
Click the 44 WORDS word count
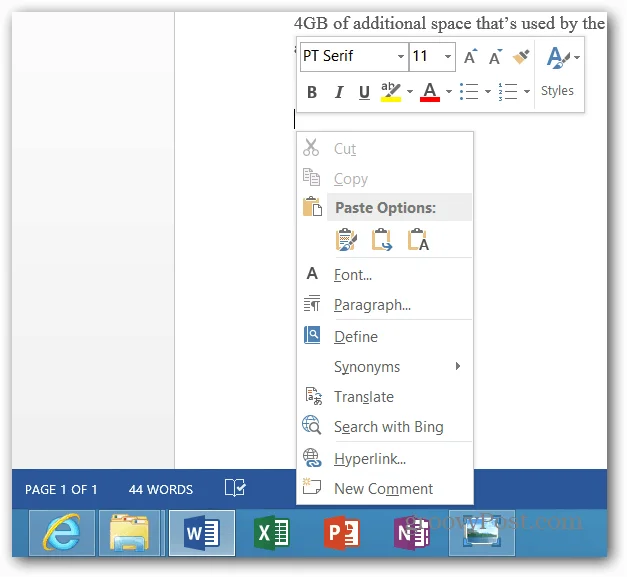point(161,490)
